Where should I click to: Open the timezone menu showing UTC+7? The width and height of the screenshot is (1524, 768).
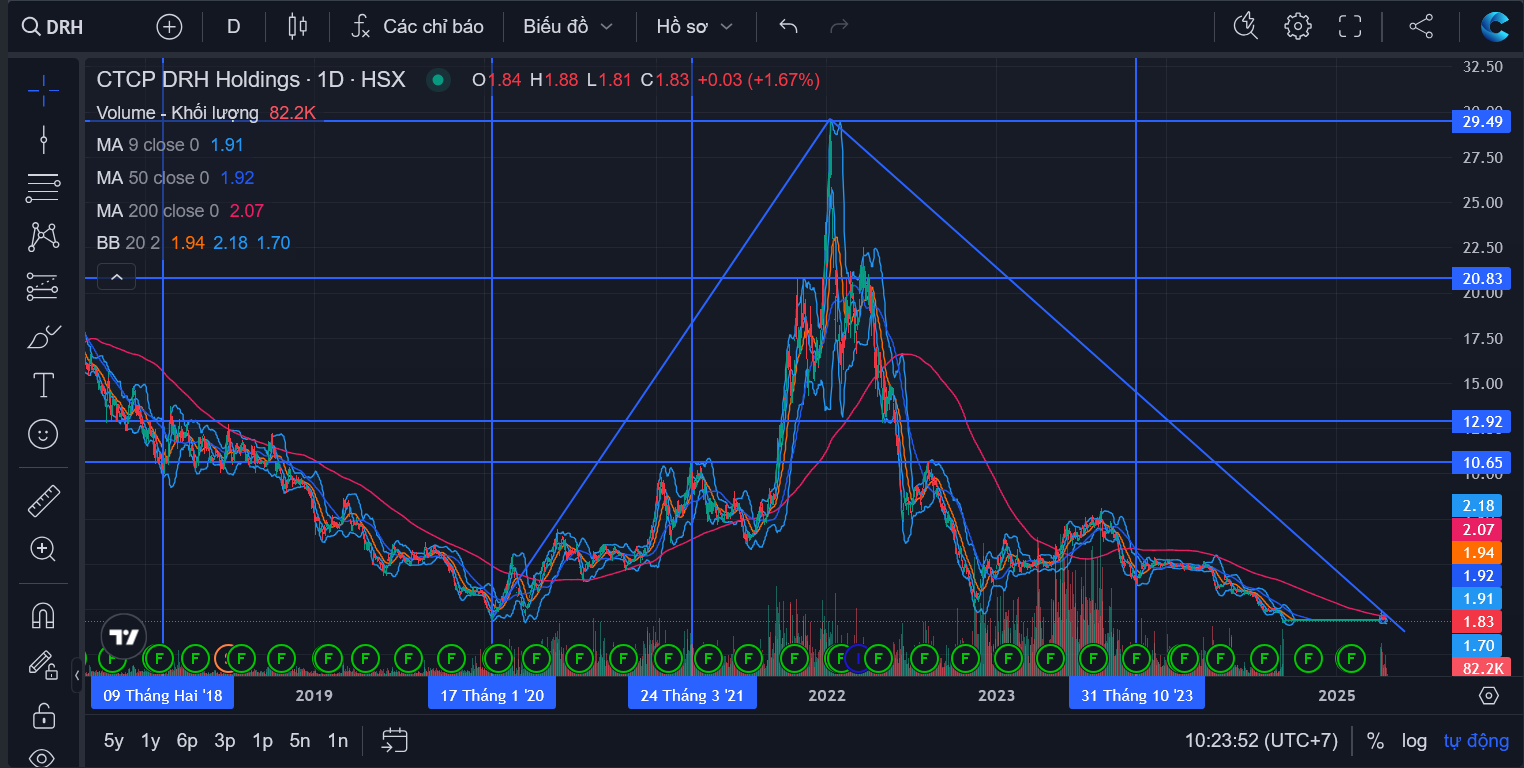pyautogui.click(x=1261, y=741)
